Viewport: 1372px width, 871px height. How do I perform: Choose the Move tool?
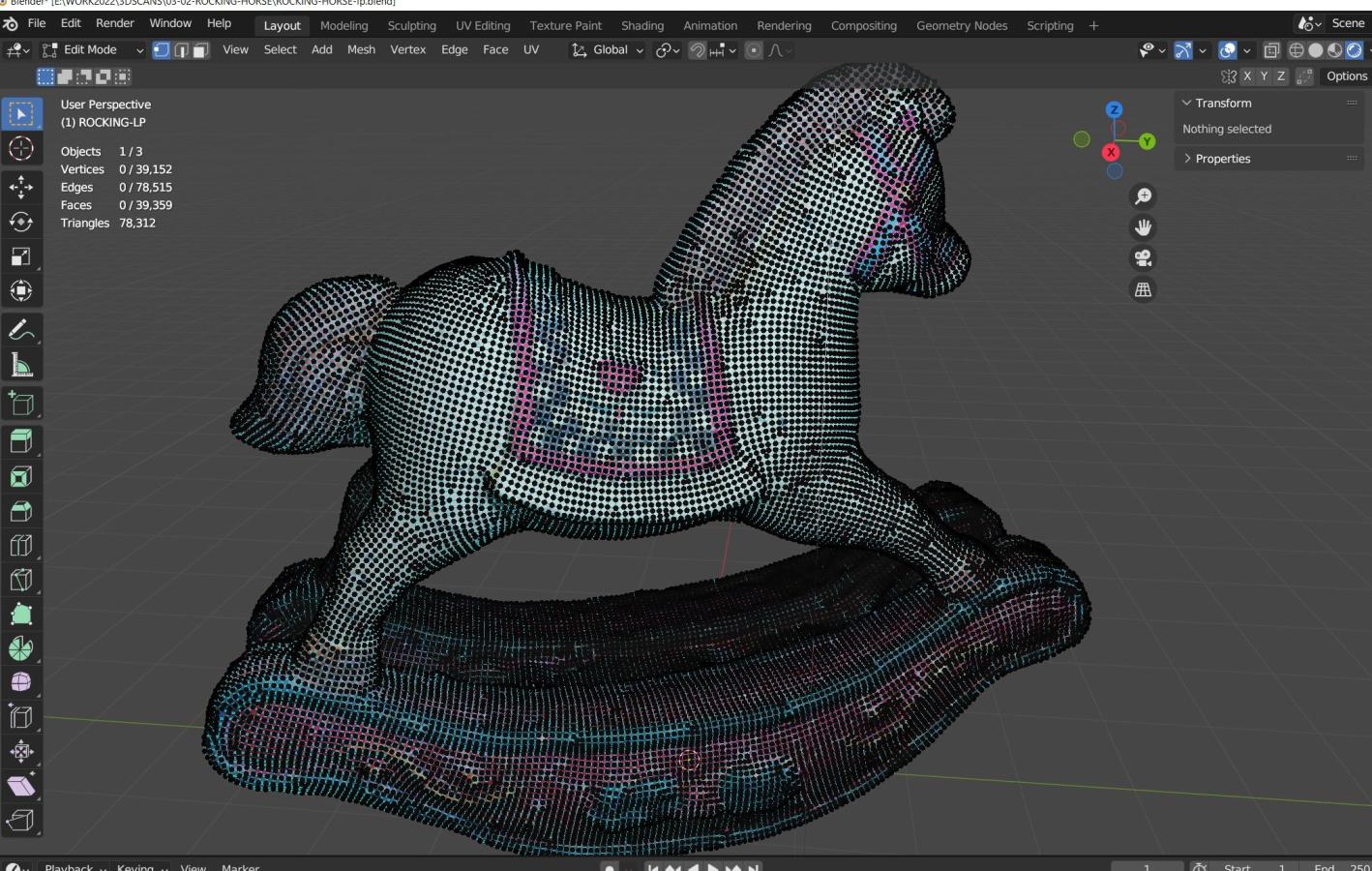click(21, 186)
